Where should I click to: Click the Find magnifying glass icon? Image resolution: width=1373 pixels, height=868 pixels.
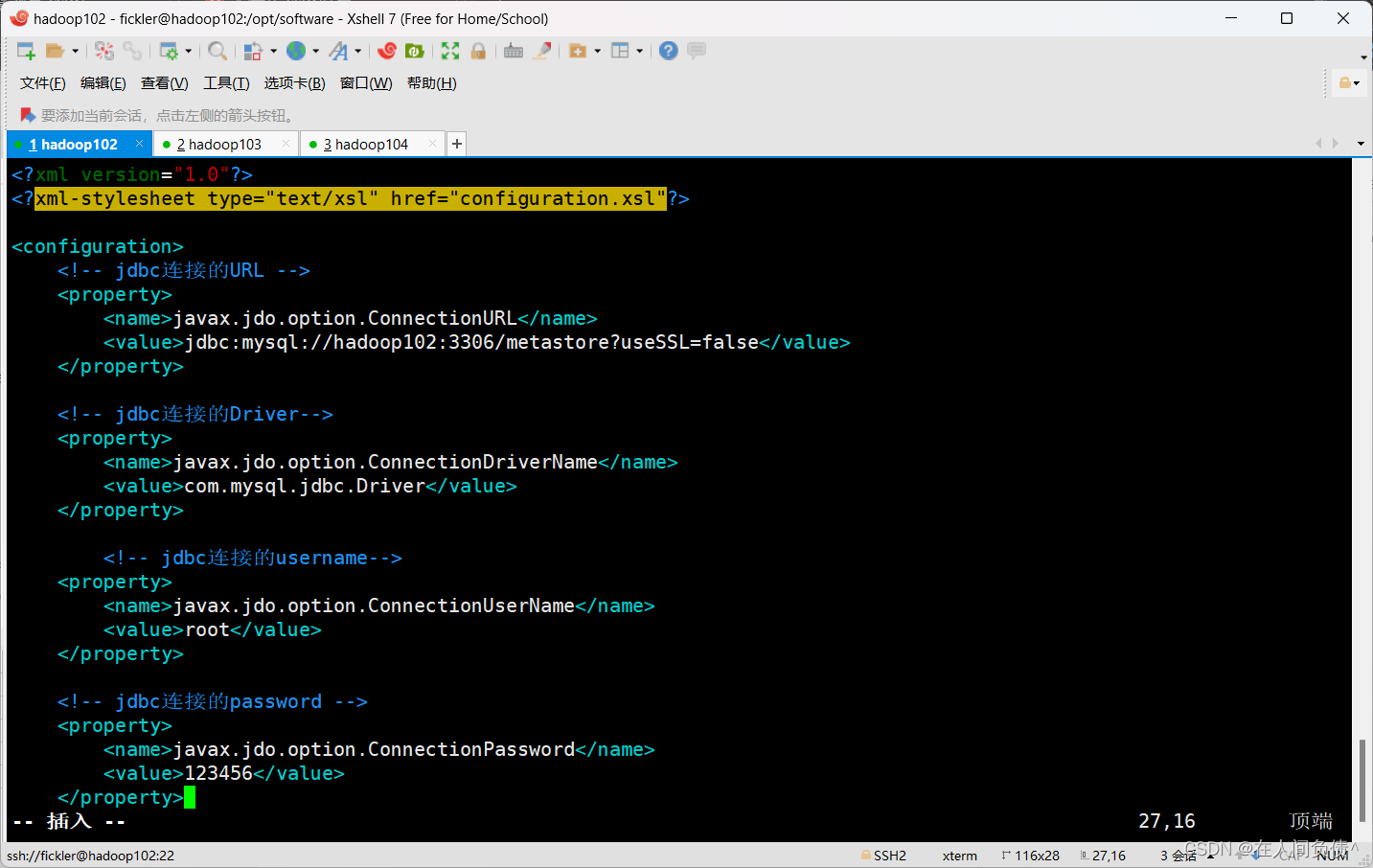point(217,51)
